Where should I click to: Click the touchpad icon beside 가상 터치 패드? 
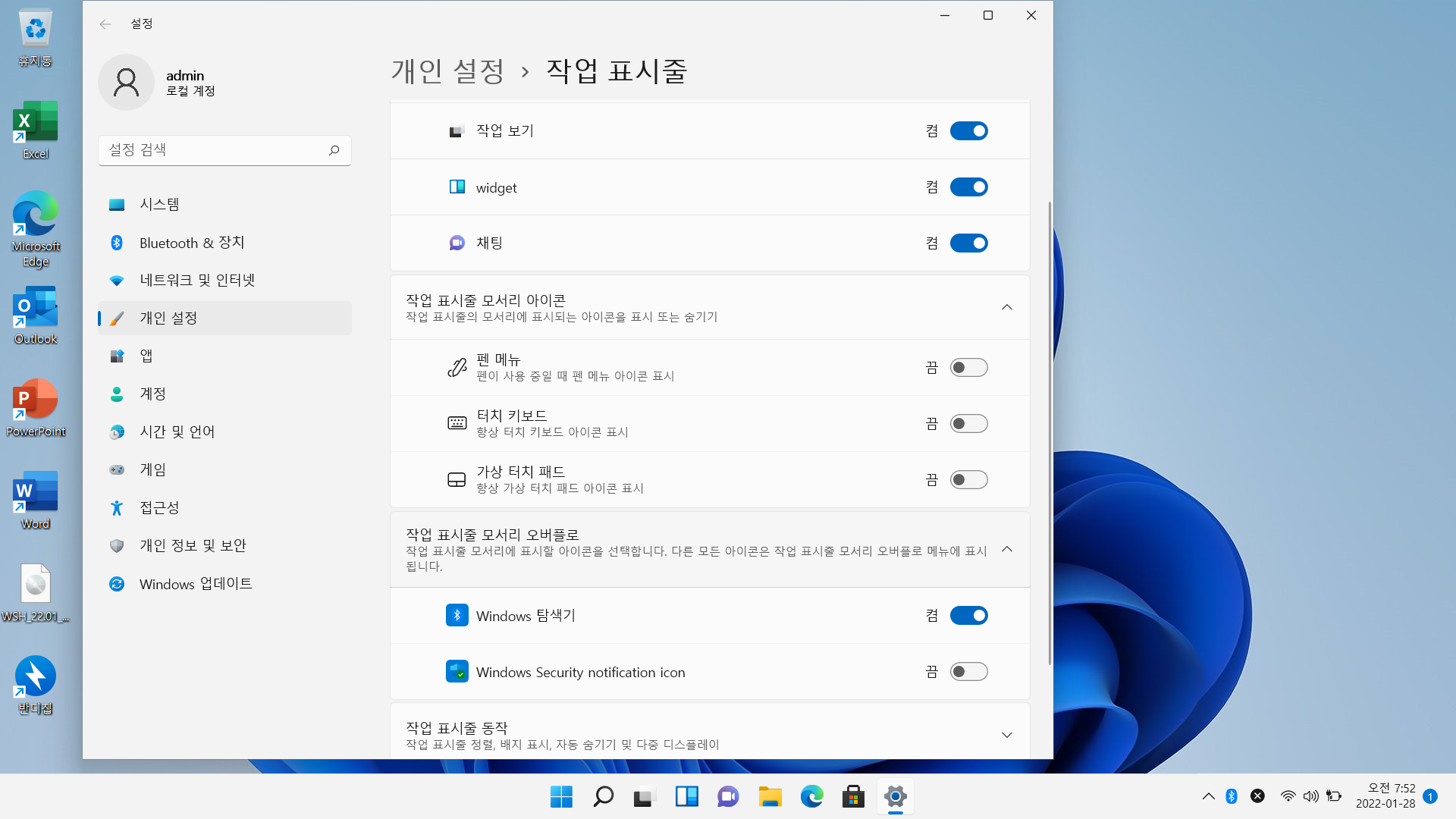pyautogui.click(x=457, y=480)
